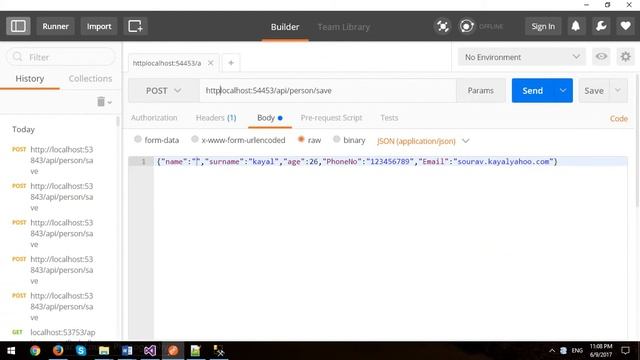640x360 pixels.
Task: Open the Headers (1) tab
Action: tap(216, 118)
